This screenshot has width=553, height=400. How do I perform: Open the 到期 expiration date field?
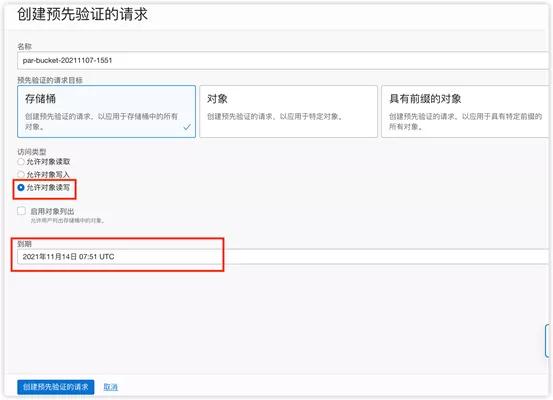283,256
